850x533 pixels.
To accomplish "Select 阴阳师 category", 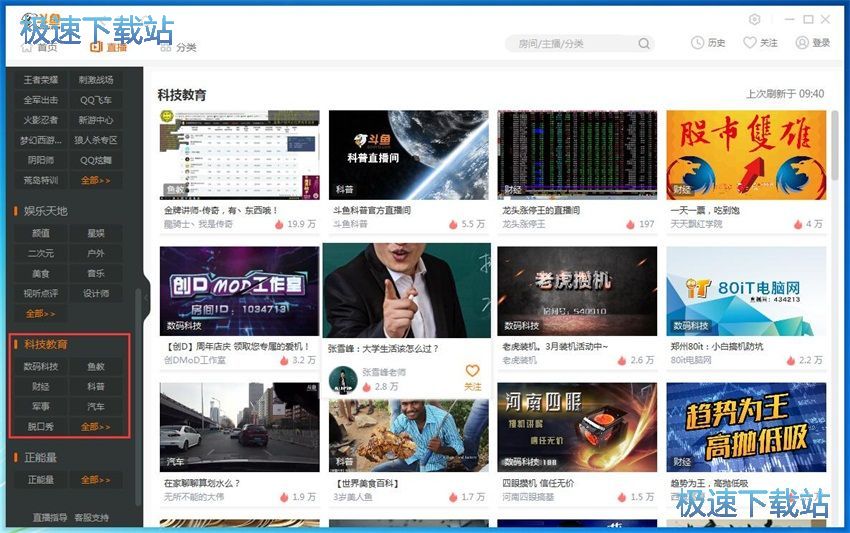I will [x=41, y=160].
